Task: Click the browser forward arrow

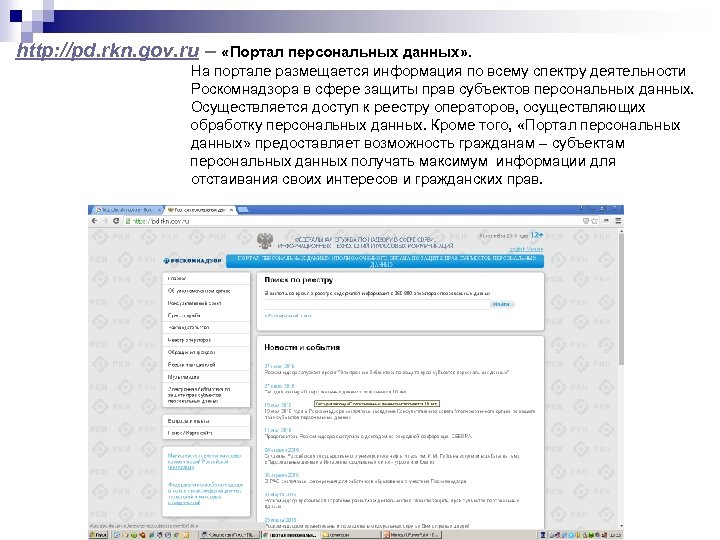Action: pos(105,221)
